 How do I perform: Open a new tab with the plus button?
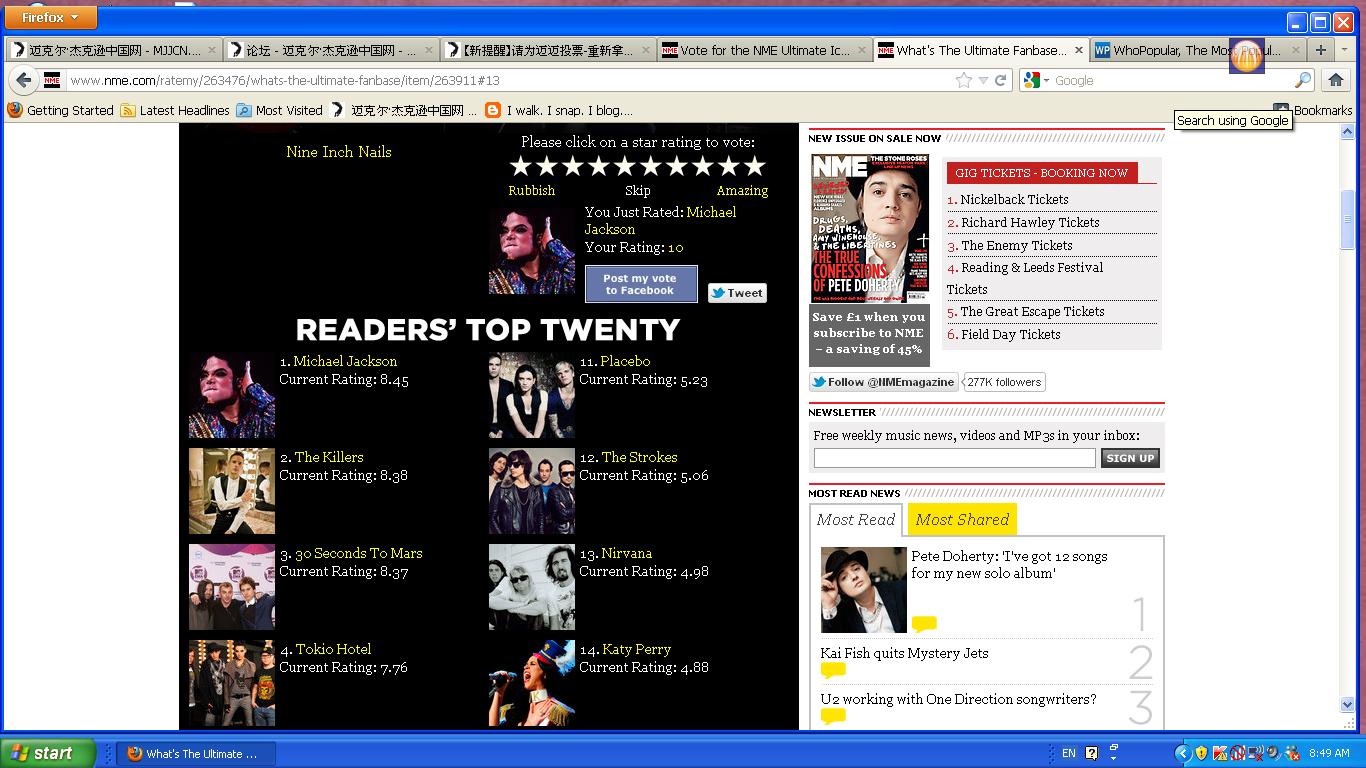click(x=1321, y=50)
